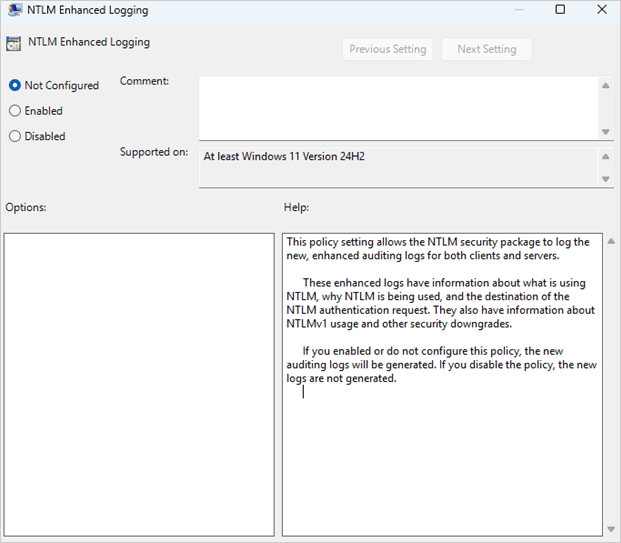Click the Supported on scroll down arrow
This screenshot has height=543, width=621.
[x=606, y=179]
